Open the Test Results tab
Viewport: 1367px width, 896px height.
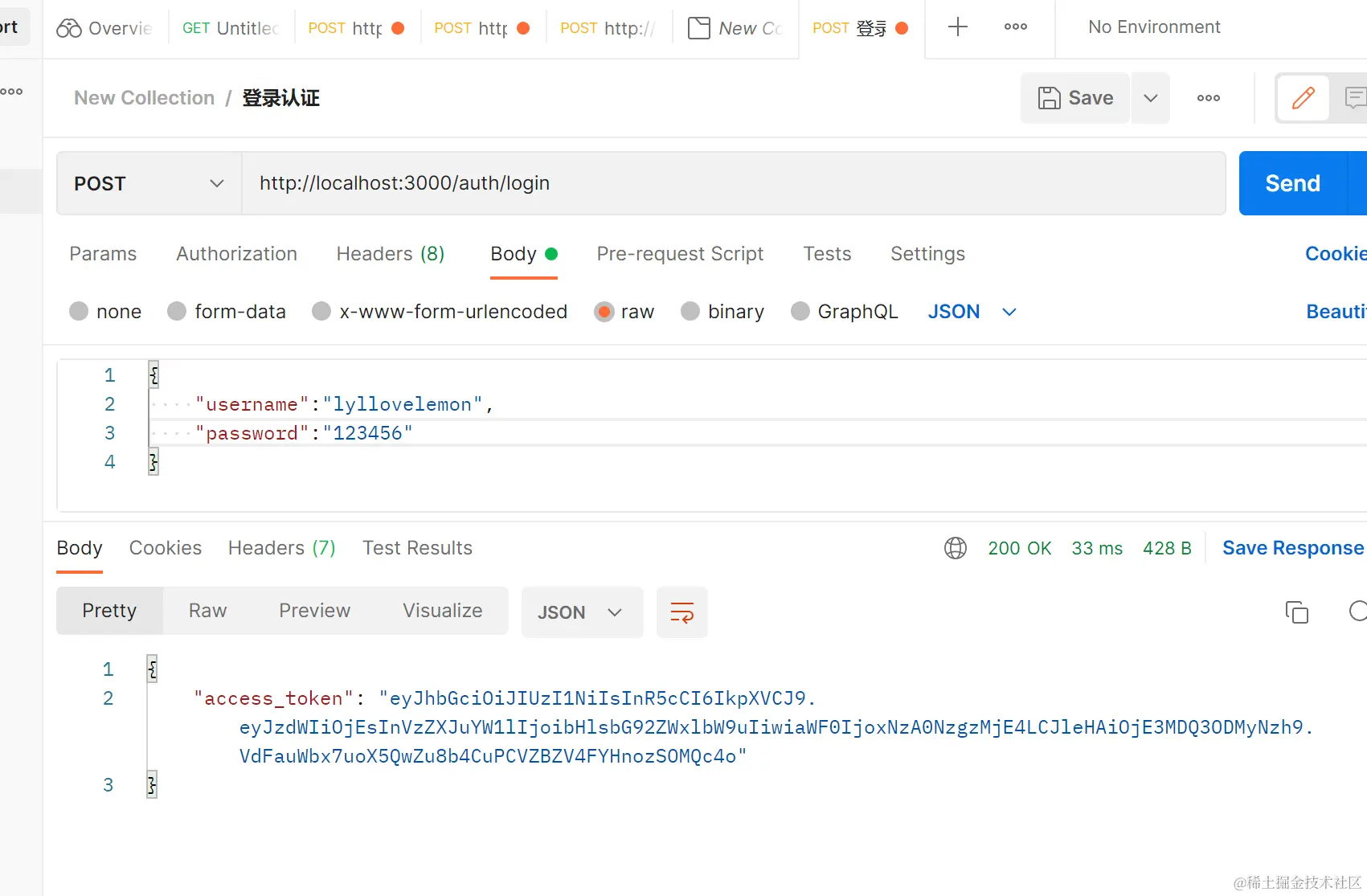click(417, 548)
